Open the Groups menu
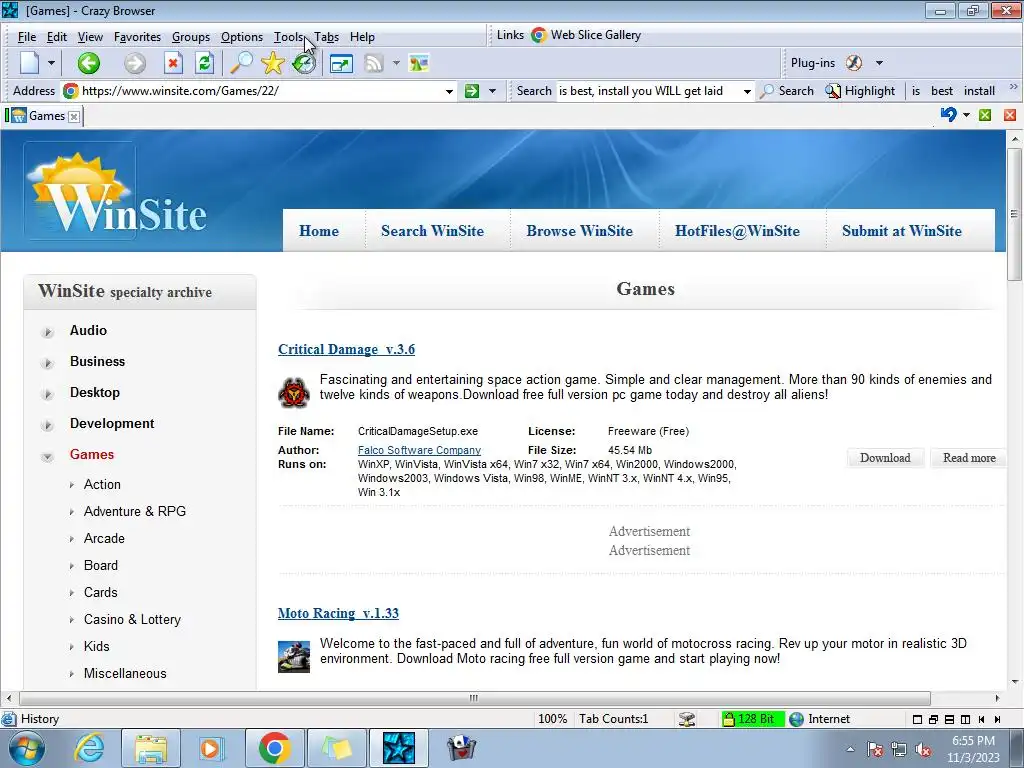The height and width of the screenshot is (768, 1024). pyautogui.click(x=191, y=37)
